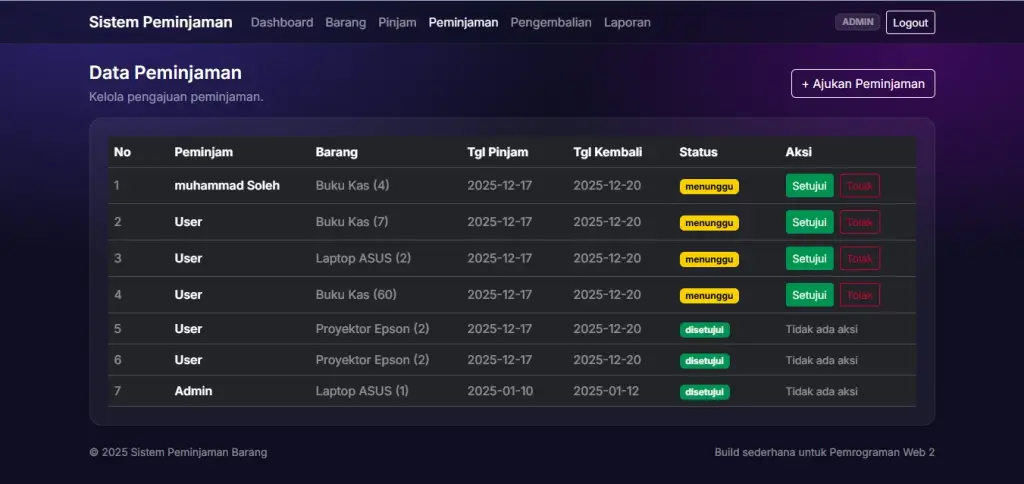The width and height of the screenshot is (1024, 484).
Task: Click Setujui for Buku Kas (7)
Action: [809, 222]
